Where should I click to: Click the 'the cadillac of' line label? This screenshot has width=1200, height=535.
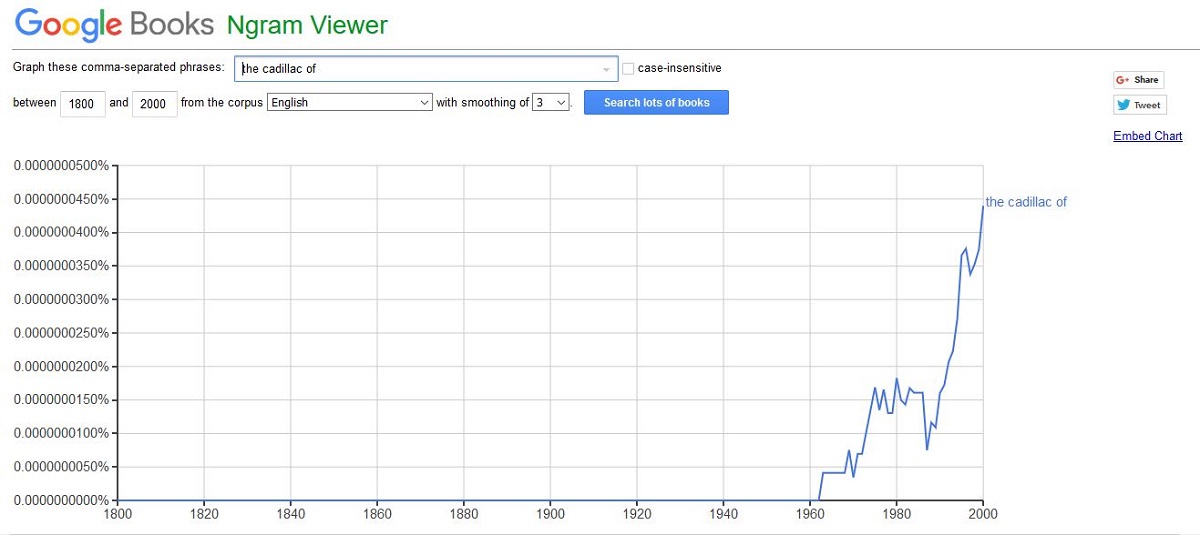pyautogui.click(x=1026, y=202)
